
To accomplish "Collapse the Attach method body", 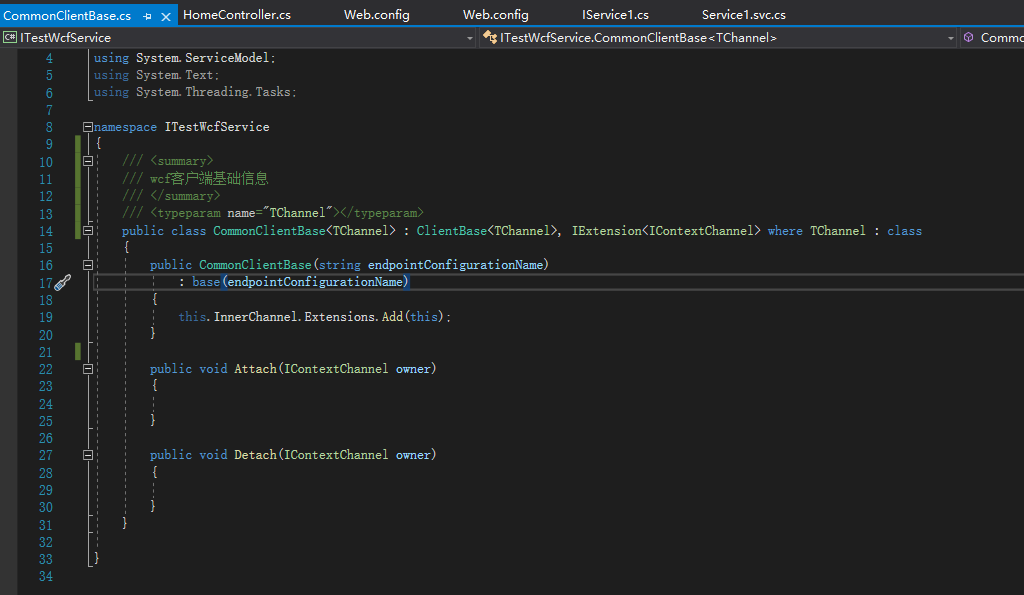I will pyautogui.click(x=88, y=369).
